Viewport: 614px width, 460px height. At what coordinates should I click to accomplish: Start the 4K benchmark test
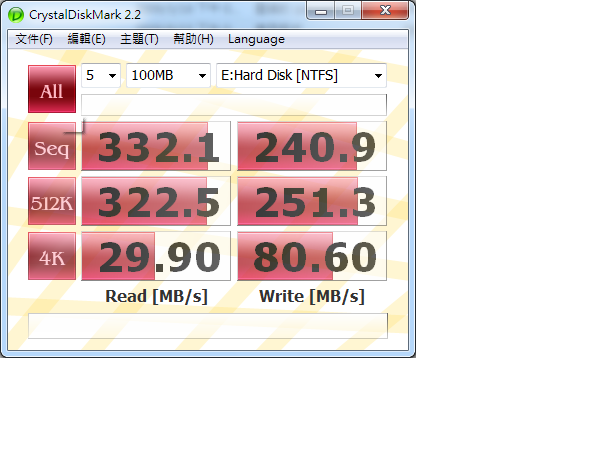point(52,256)
